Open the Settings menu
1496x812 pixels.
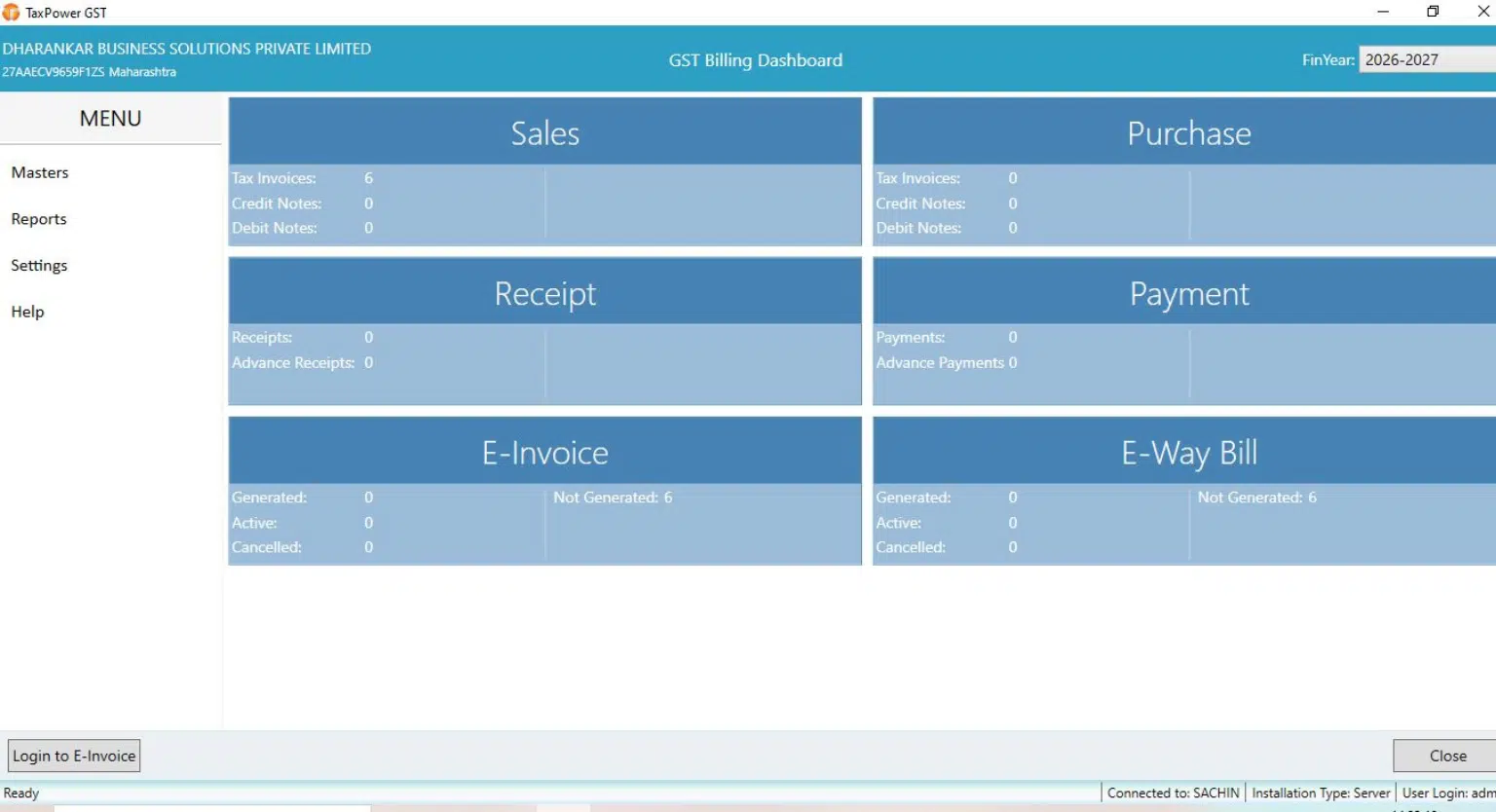[39, 265]
